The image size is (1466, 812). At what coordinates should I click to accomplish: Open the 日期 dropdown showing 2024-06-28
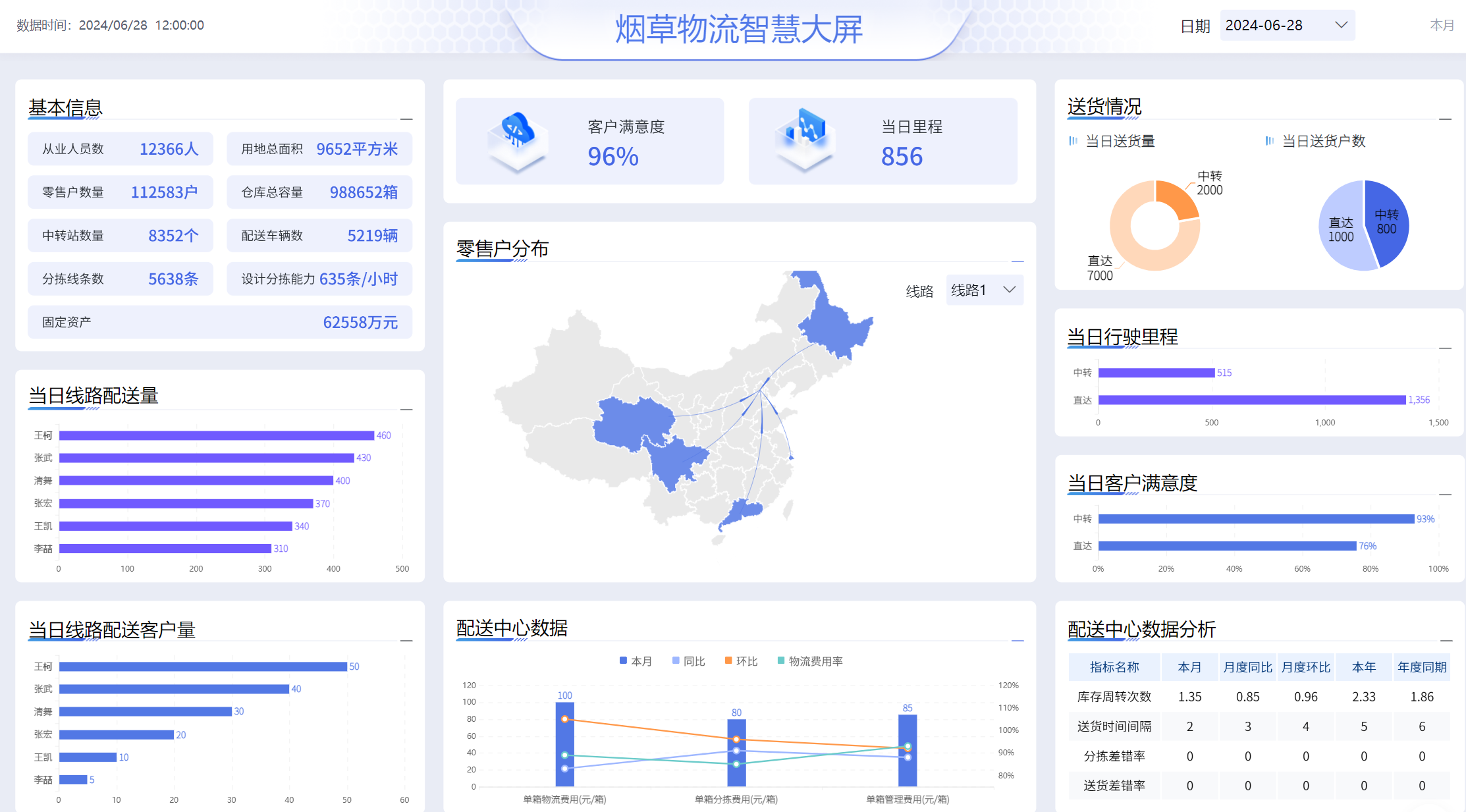click(1288, 25)
